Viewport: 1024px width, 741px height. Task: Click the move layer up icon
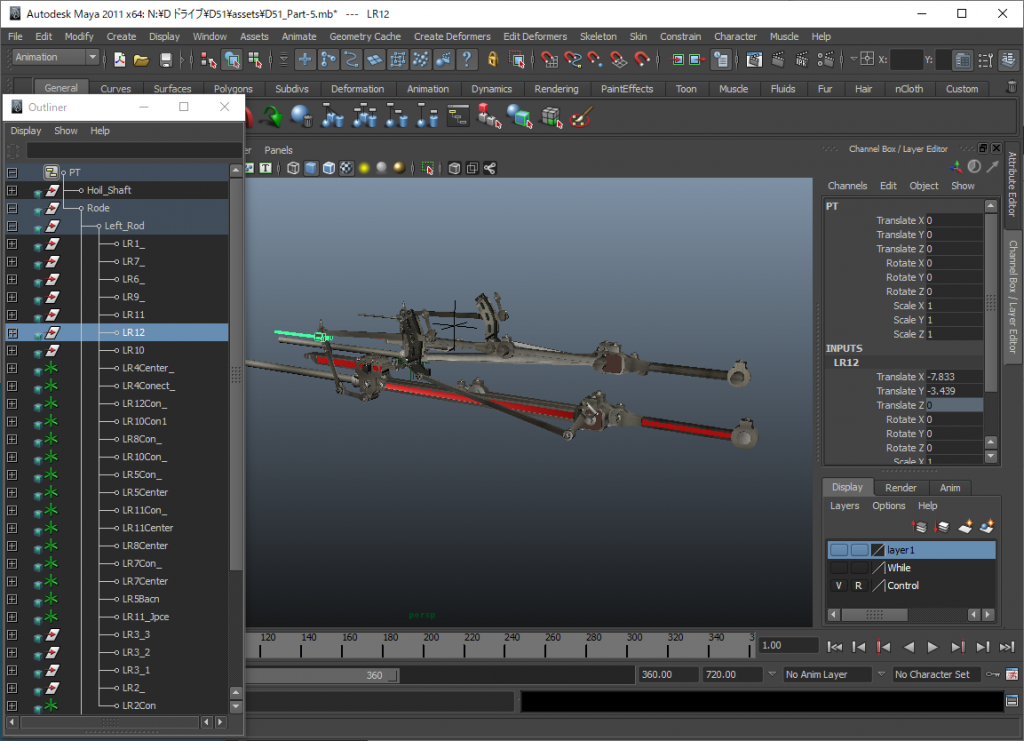920,526
